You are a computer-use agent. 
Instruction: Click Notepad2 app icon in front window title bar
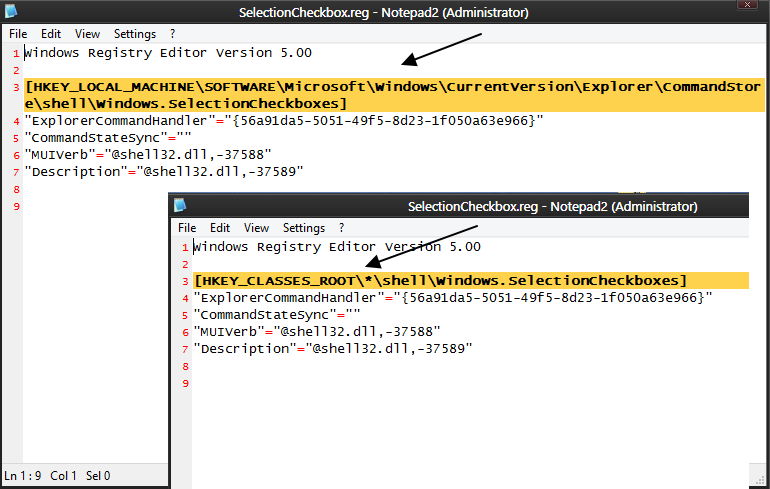[180, 205]
